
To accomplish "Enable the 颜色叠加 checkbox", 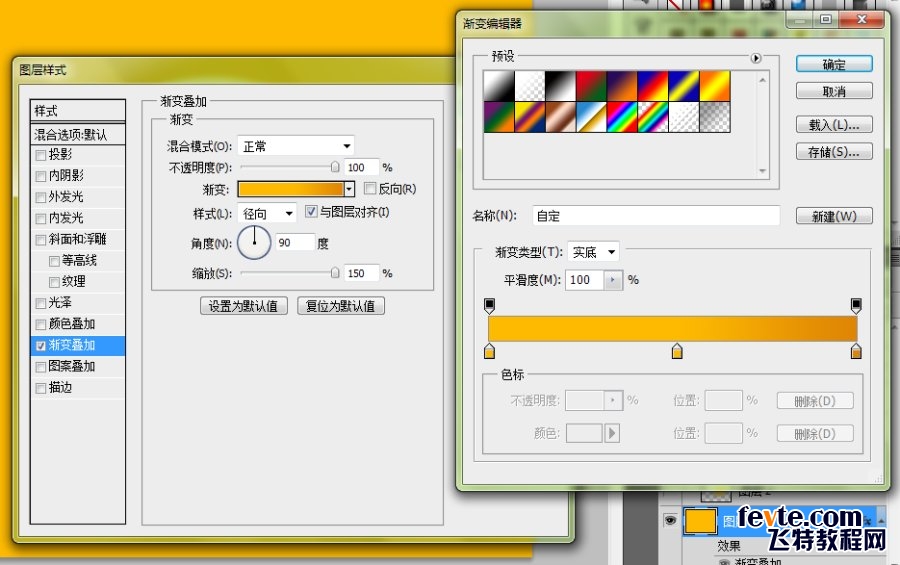I will 41,324.
